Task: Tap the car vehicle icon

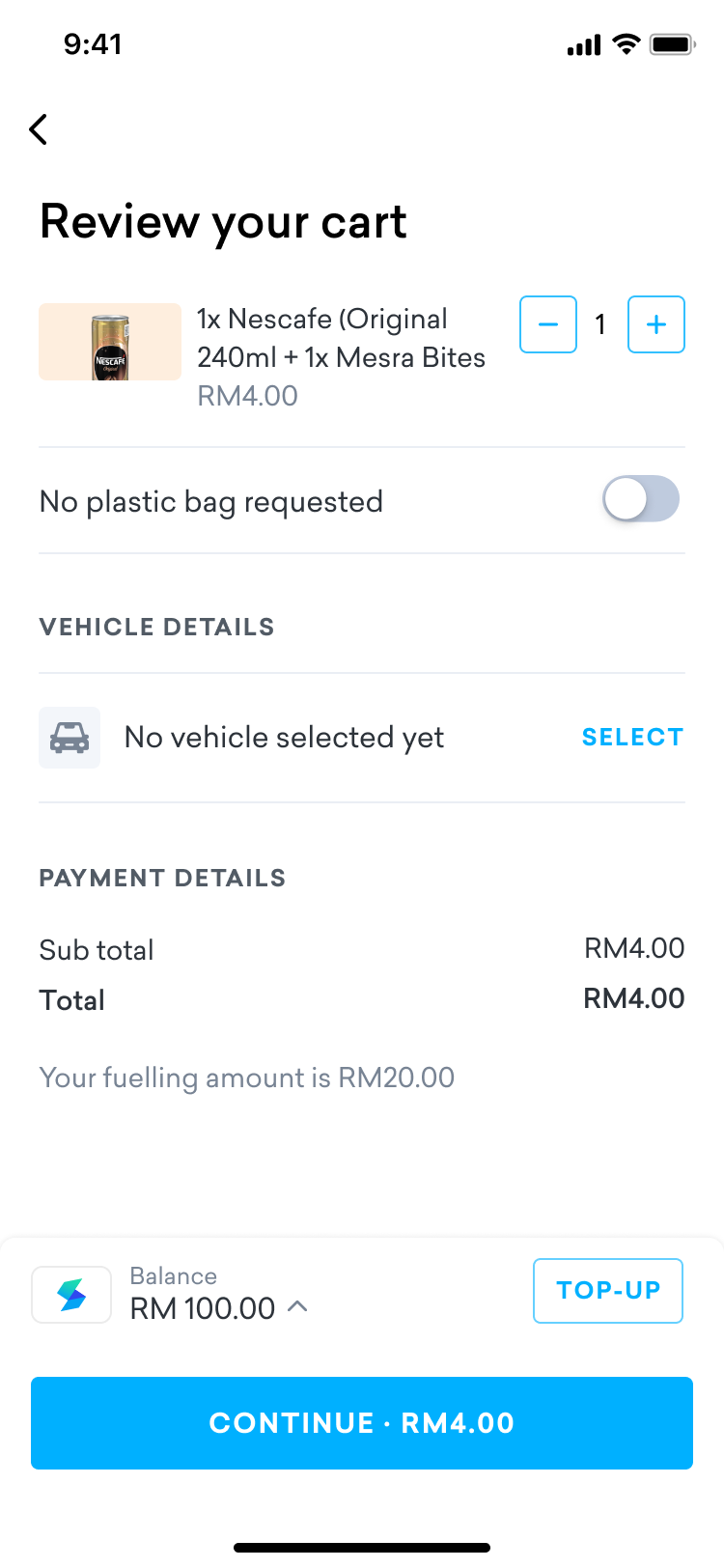Action: pyautogui.click(x=70, y=738)
